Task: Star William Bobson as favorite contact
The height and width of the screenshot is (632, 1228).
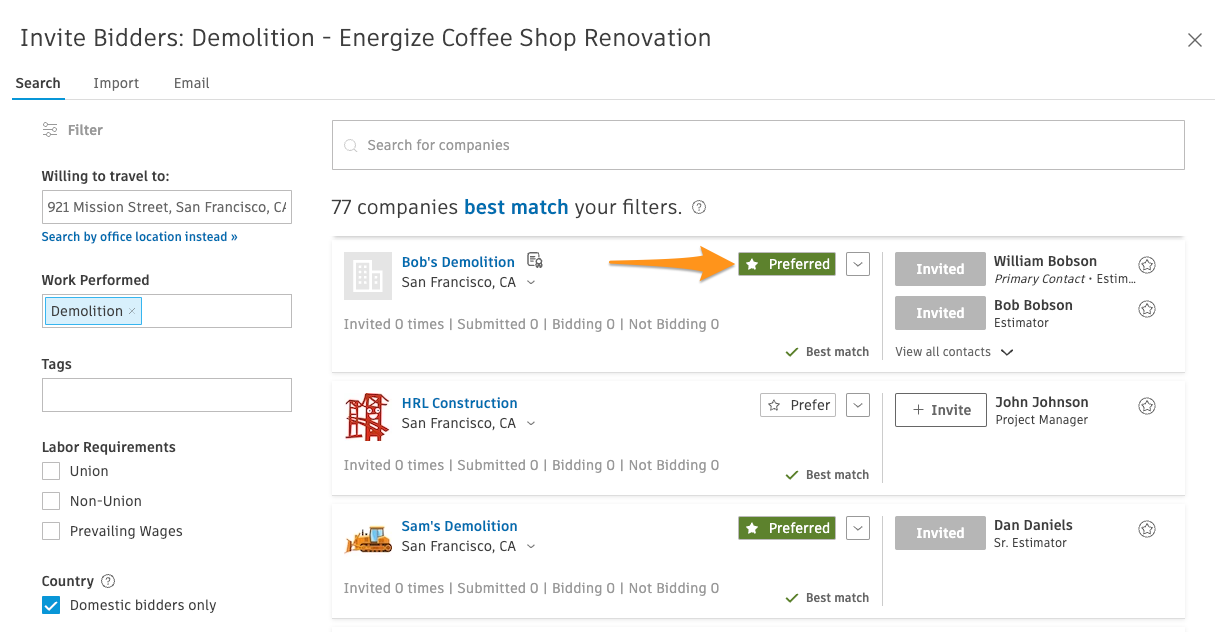Action: [1147, 265]
